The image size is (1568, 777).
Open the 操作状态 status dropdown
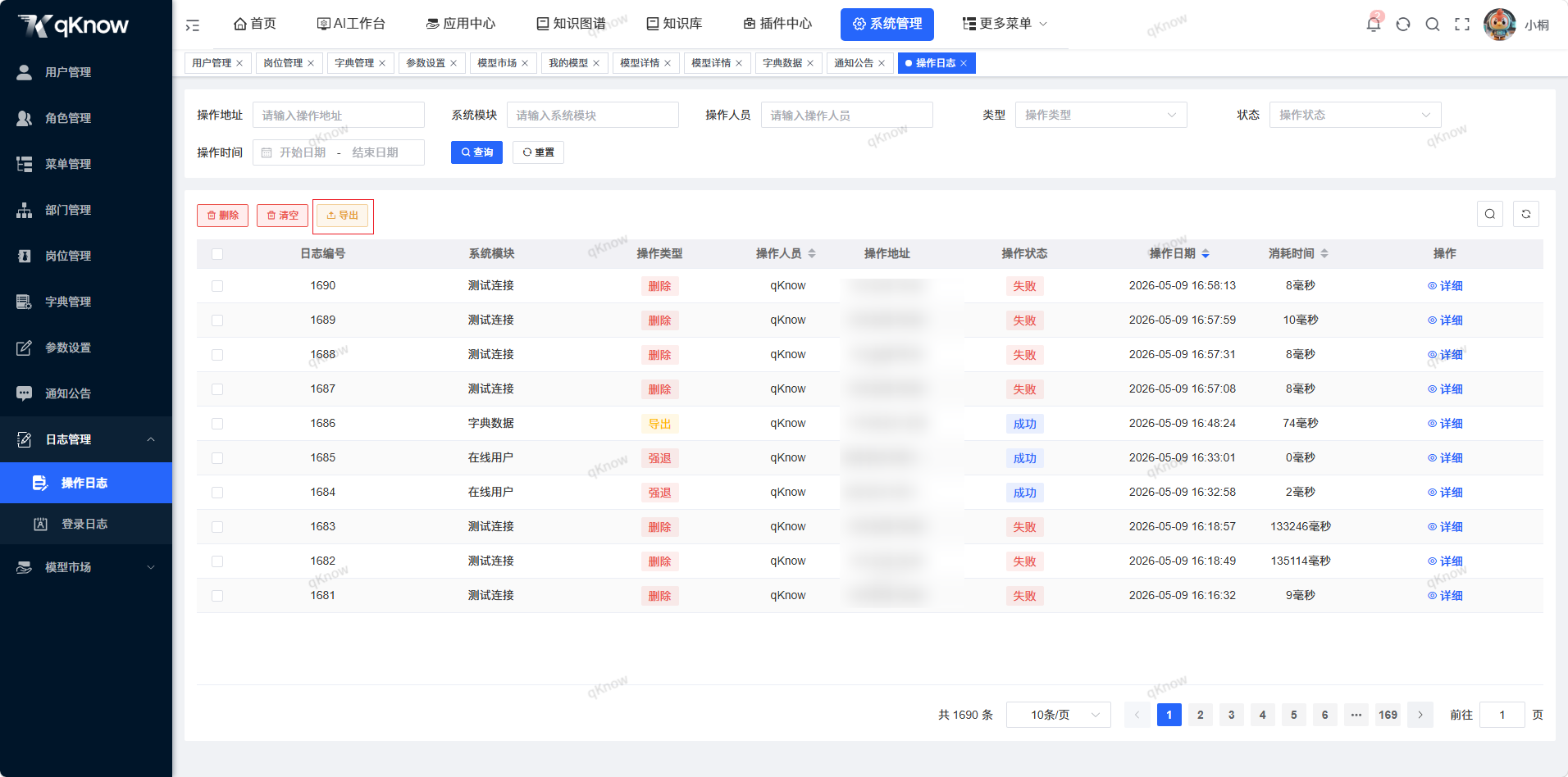[x=1355, y=115]
